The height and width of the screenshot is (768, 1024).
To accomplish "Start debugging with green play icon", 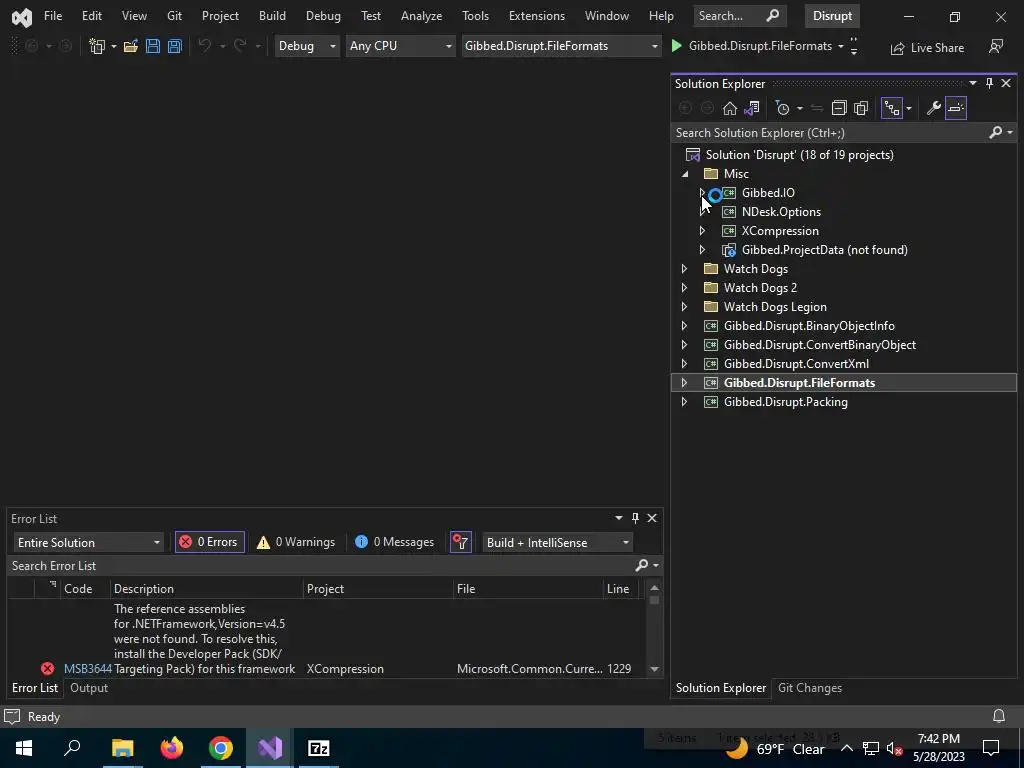I will tap(677, 46).
